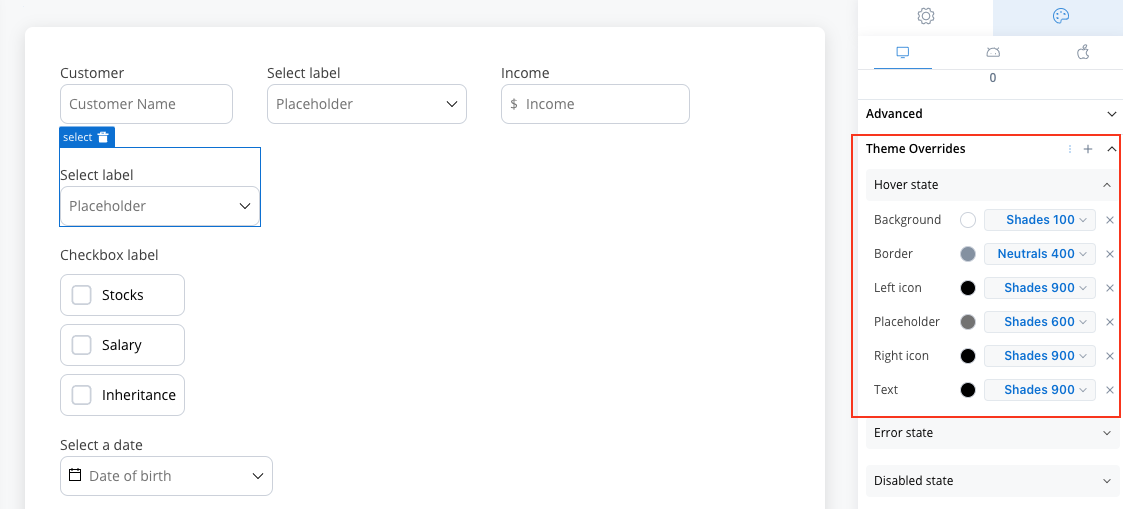Check the Inheritance checkbox
1123x509 pixels.
[x=82, y=395]
